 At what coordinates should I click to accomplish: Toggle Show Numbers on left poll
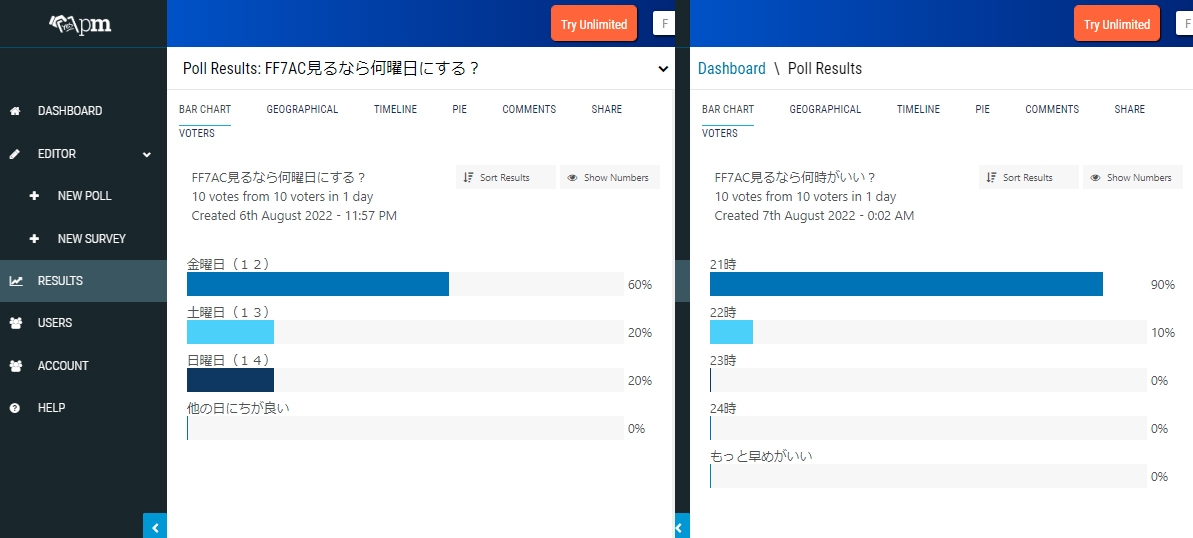coord(609,178)
